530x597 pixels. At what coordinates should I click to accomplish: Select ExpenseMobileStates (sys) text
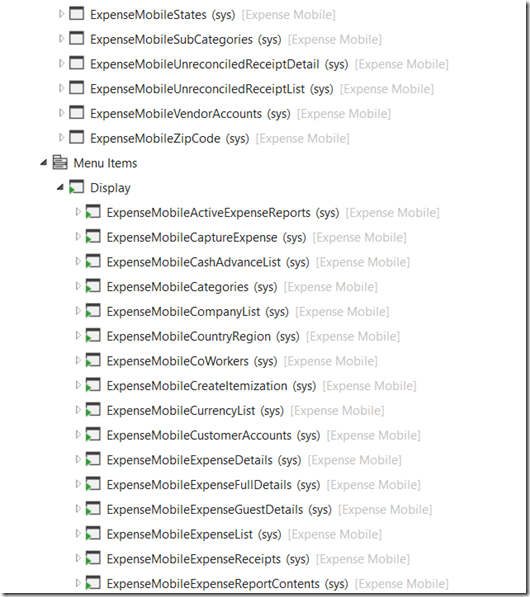(x=163, y=15)
